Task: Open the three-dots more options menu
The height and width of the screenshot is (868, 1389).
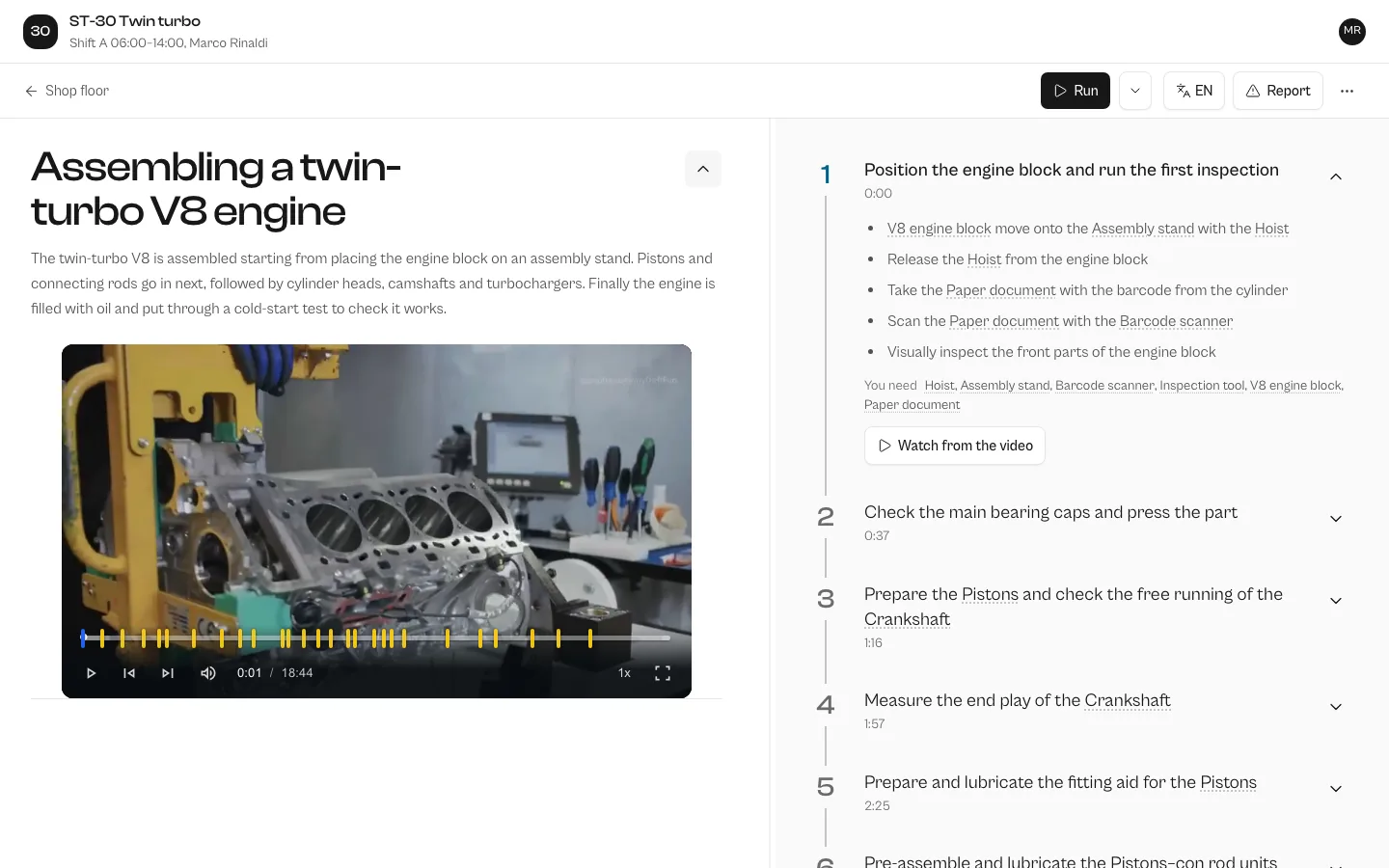Action: [x=1348, y=91]
